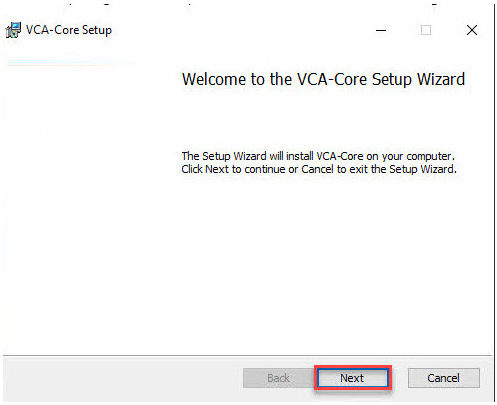Image resolution: width=497 pixels, height=405 pixels.
Task: Cancel the VCA-Core installation
Action: tap(444, 378)
